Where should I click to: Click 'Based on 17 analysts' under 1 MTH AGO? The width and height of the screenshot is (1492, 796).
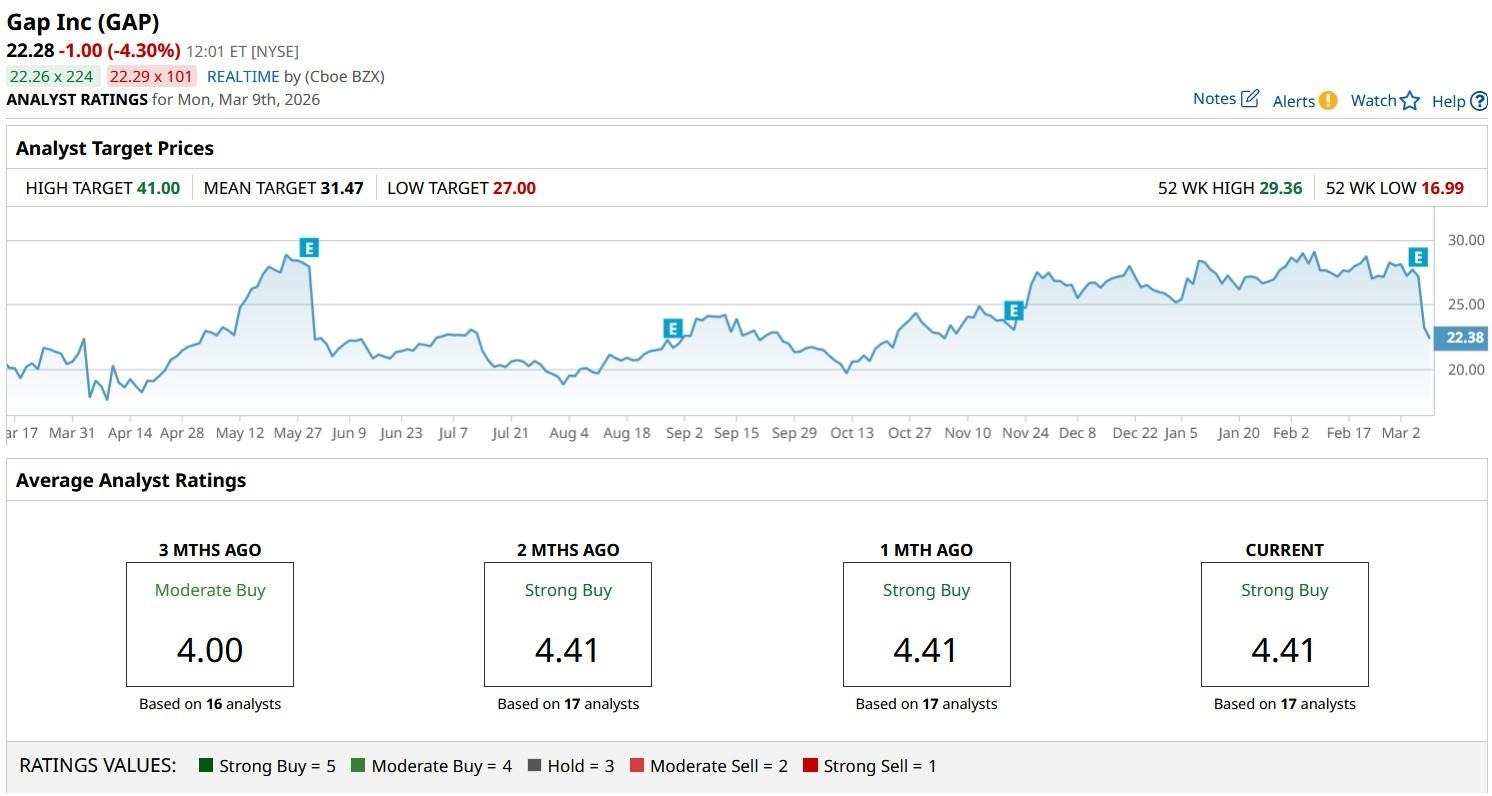927,704
